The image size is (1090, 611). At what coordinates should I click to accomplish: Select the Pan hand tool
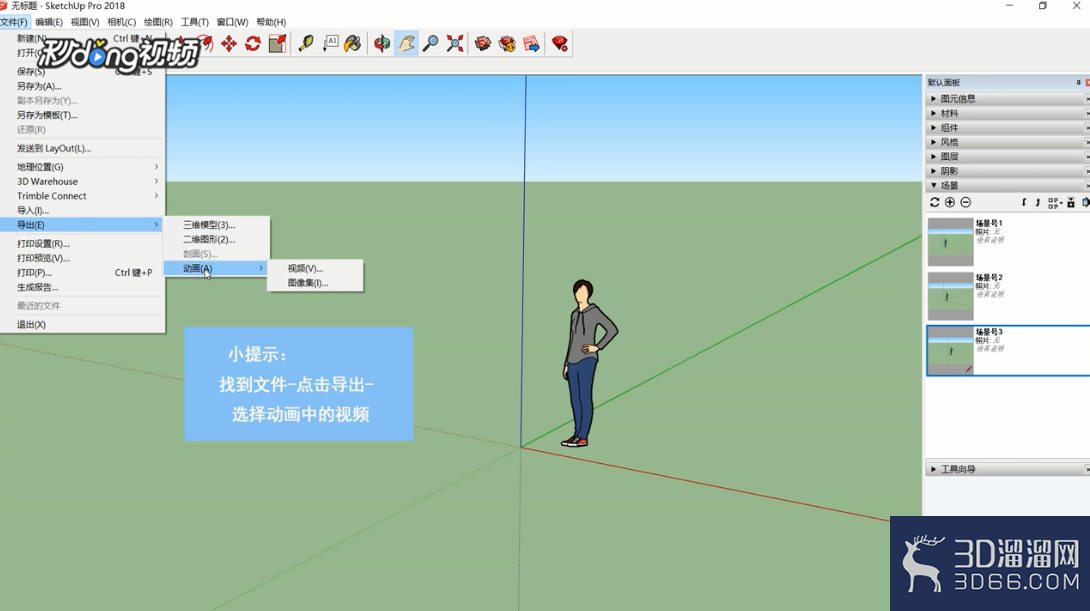coord(406,44)
